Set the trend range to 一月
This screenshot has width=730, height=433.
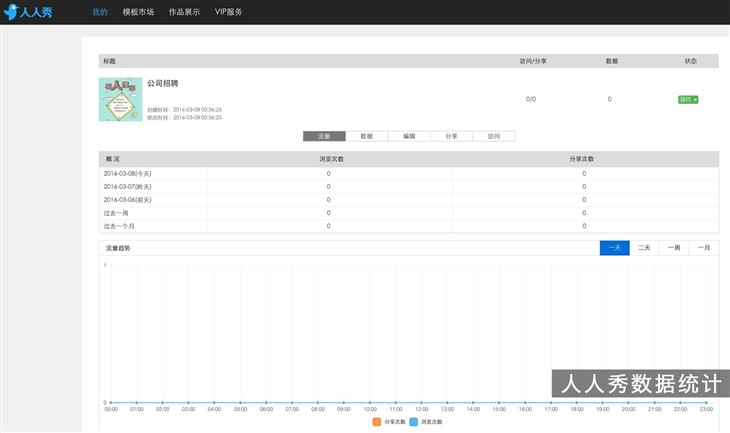tap(704, 248)
